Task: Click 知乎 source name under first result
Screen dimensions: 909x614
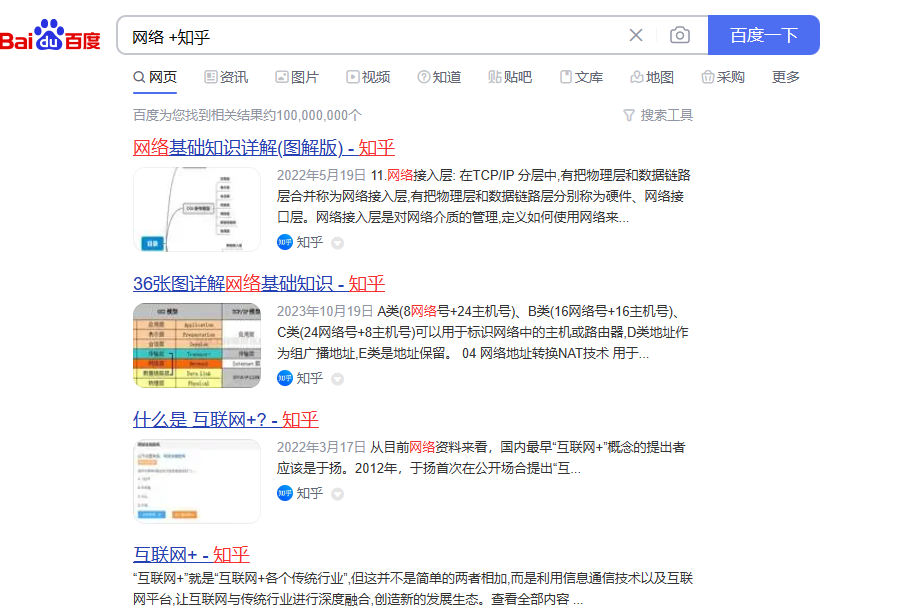Action: click(x=310, y=242)
